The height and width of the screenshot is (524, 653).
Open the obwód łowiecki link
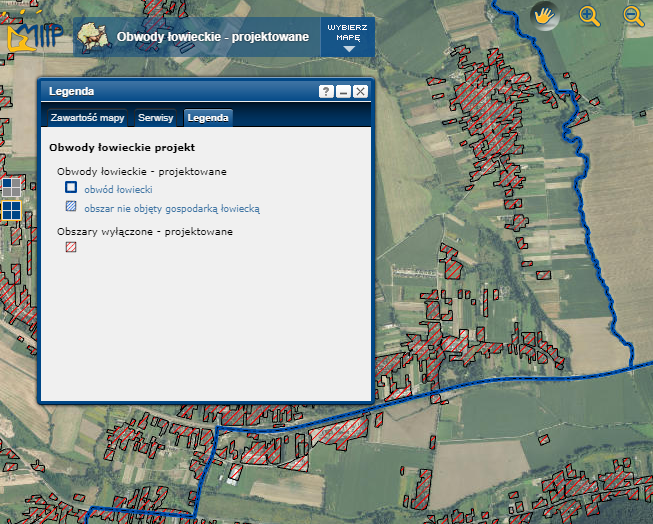118,190
